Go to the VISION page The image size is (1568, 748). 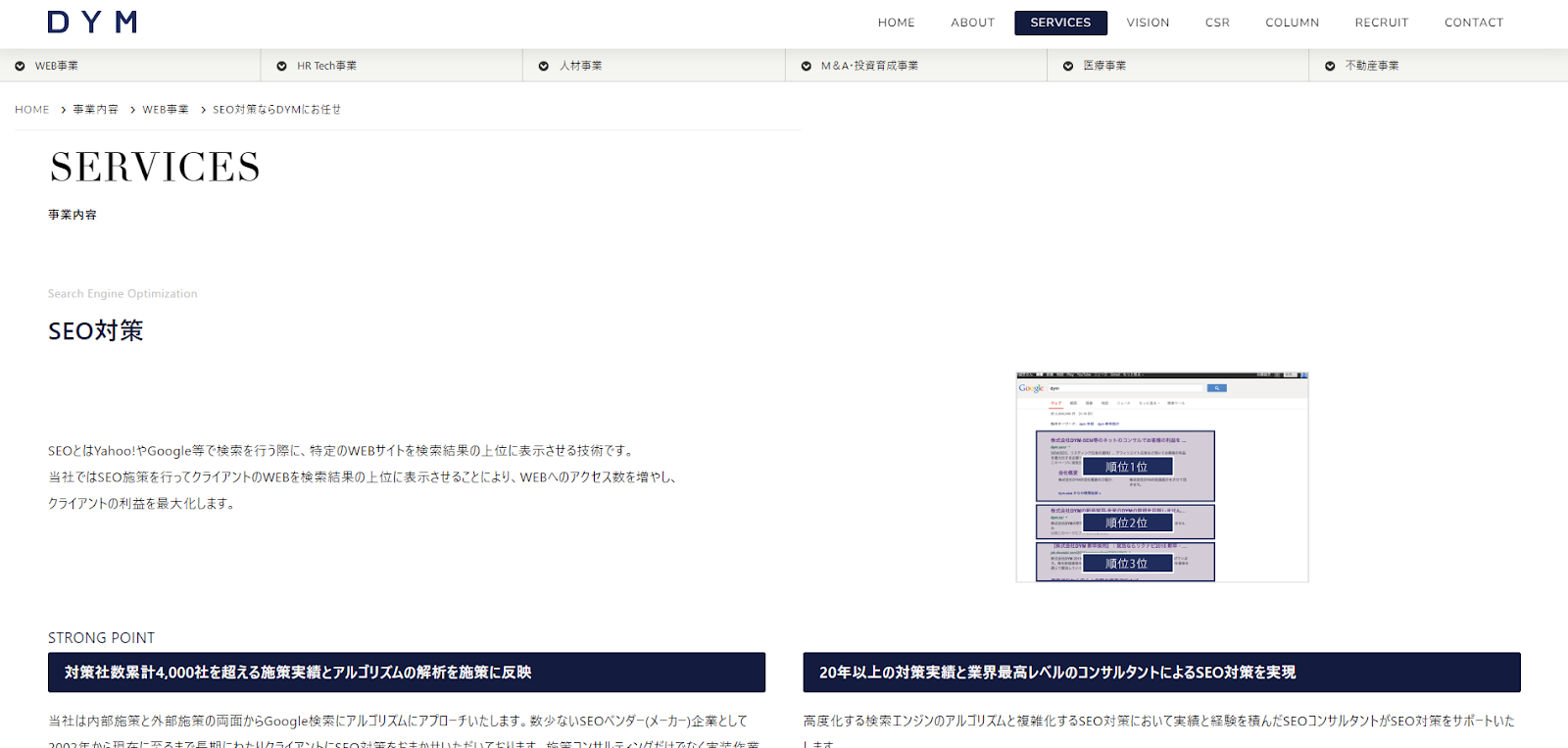pos(1148,23)
